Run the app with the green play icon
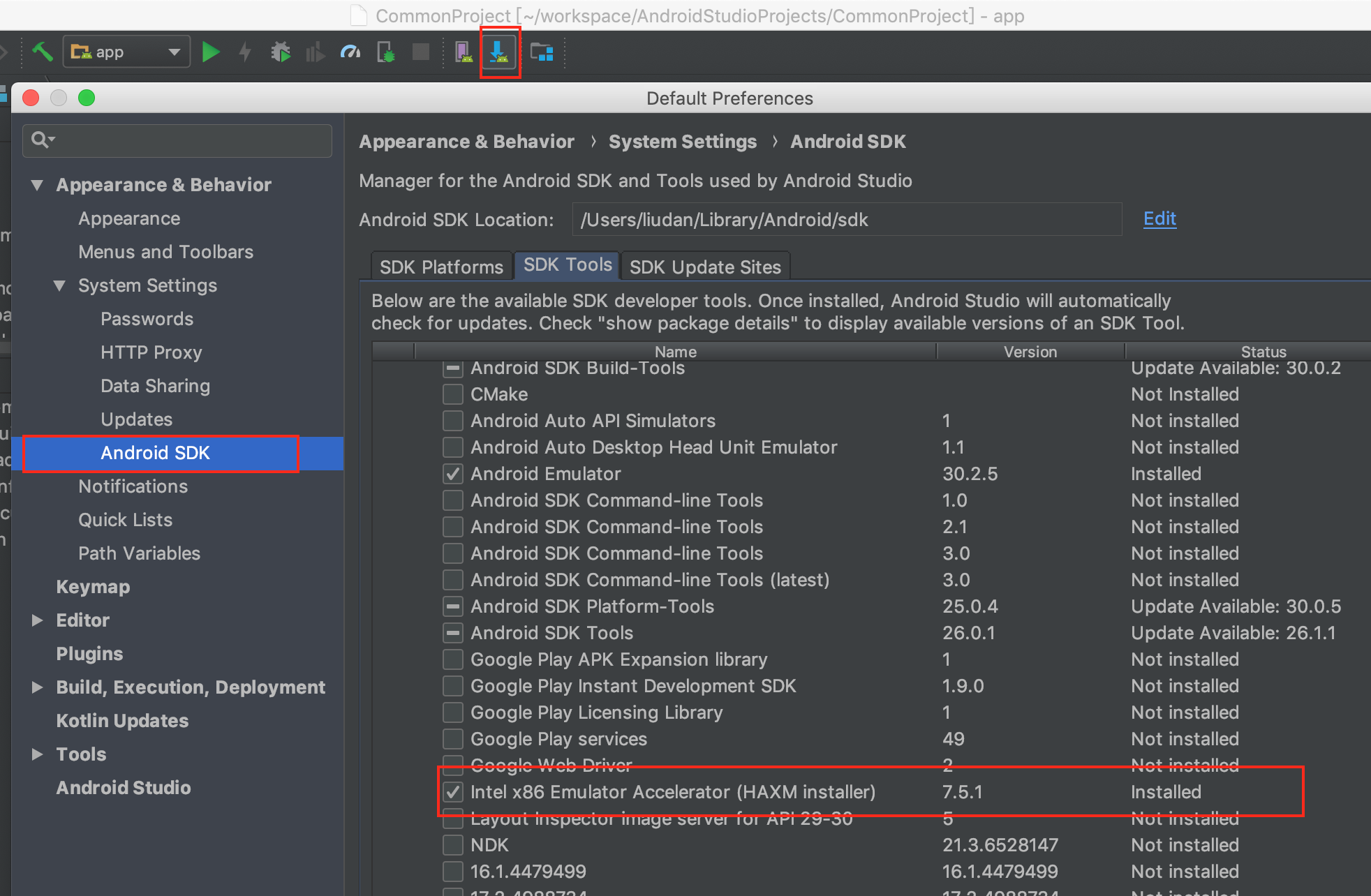1371x896 pixels. [x=211, y=51]
